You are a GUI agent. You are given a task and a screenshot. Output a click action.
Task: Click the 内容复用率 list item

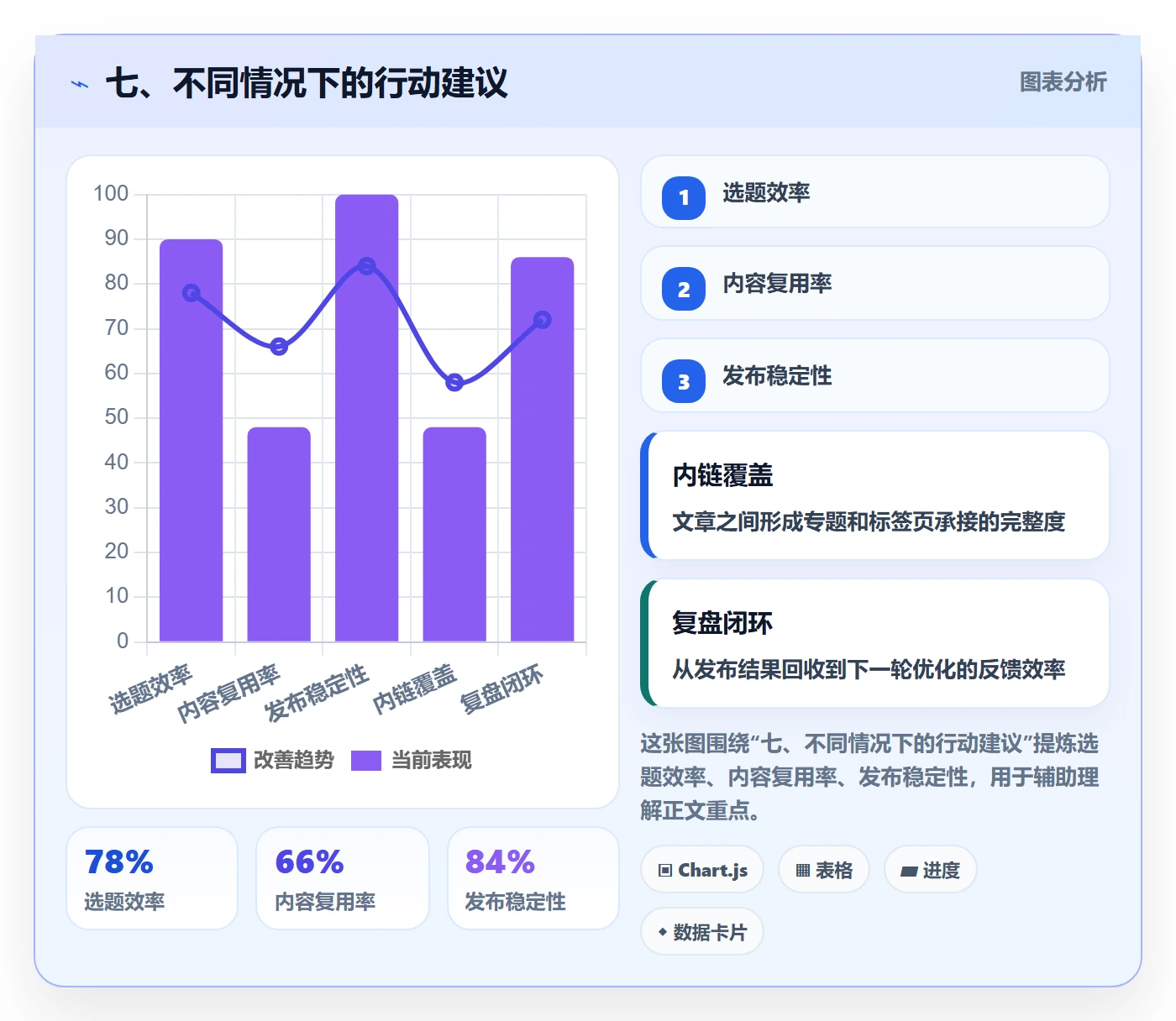click(x=875, y=283)
